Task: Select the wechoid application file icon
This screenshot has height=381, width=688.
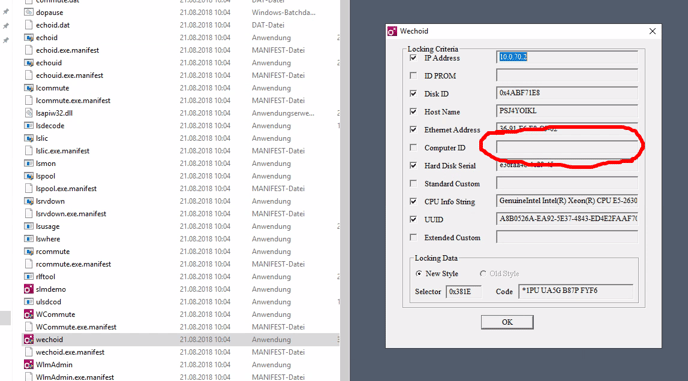Action: [x=29, y=339]
